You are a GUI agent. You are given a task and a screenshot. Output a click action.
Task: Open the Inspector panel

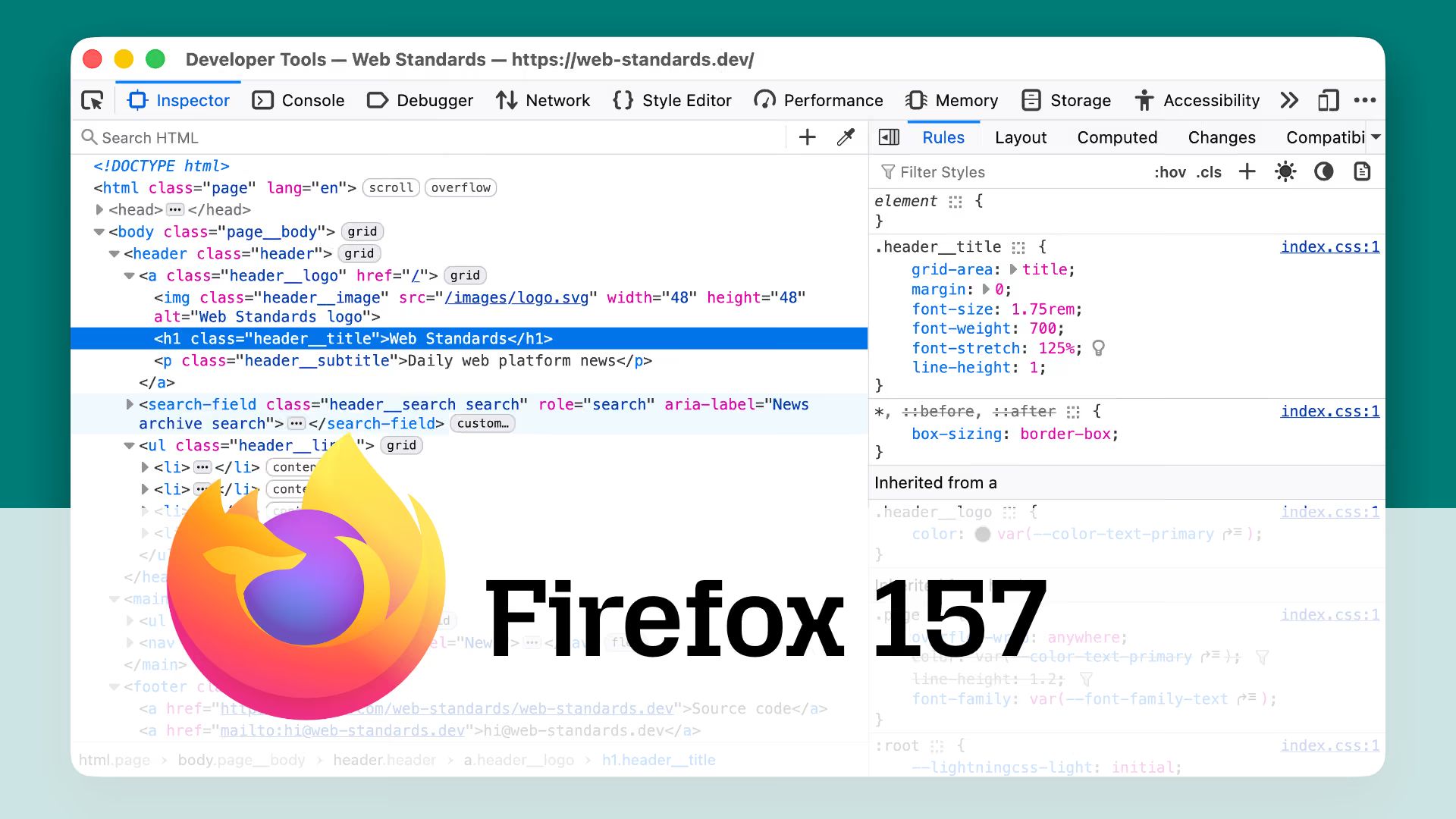coord(179,100)
